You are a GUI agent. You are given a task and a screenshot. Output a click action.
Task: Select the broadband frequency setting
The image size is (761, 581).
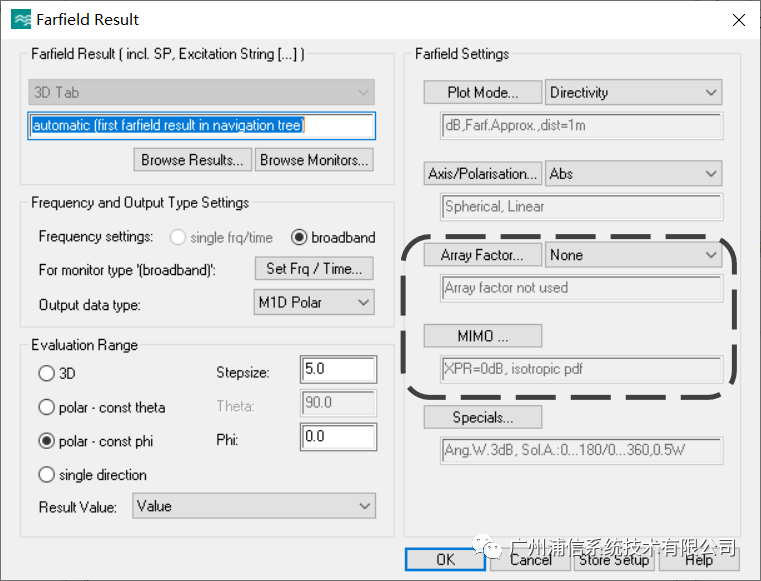click(x=298, y=237)
